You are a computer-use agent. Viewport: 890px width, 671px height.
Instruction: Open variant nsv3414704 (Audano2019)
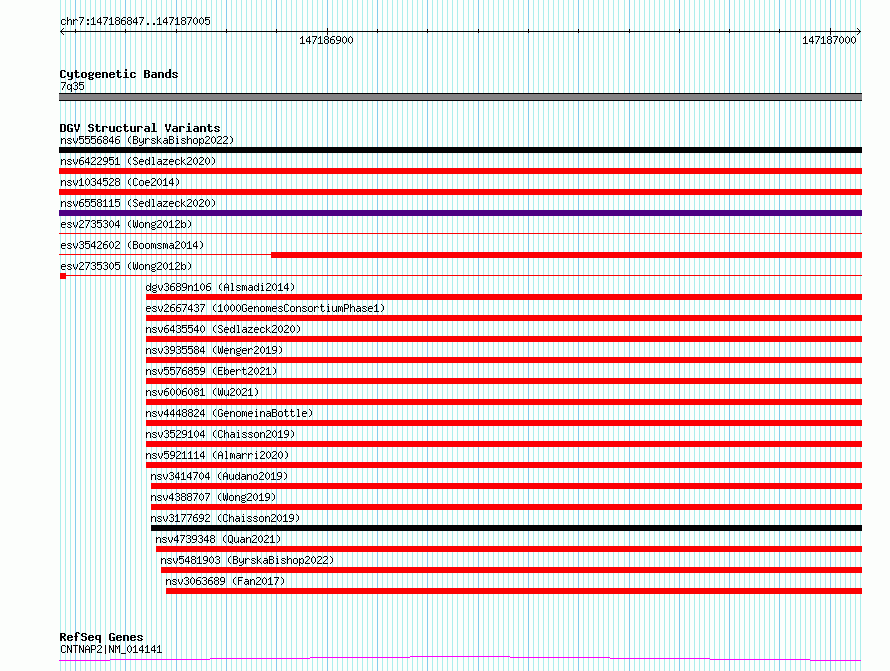coord(219,476)
